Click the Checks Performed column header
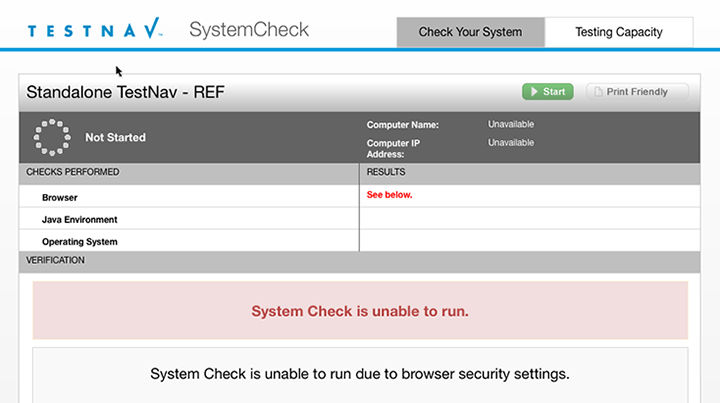The height and width of the screenshot is (403, 720). (73, 173)
